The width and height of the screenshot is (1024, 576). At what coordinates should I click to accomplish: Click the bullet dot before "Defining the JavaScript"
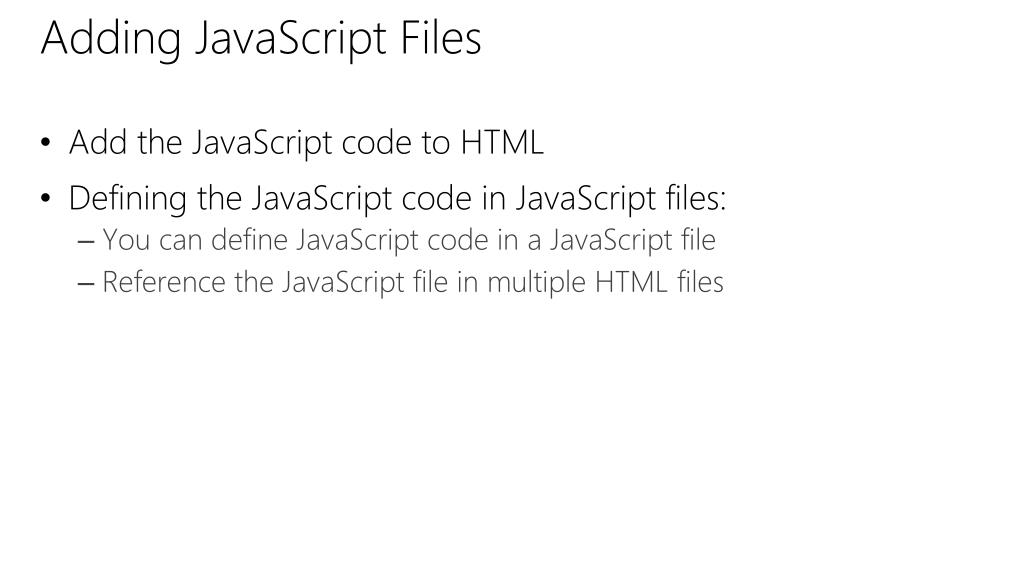coord(47,199)
